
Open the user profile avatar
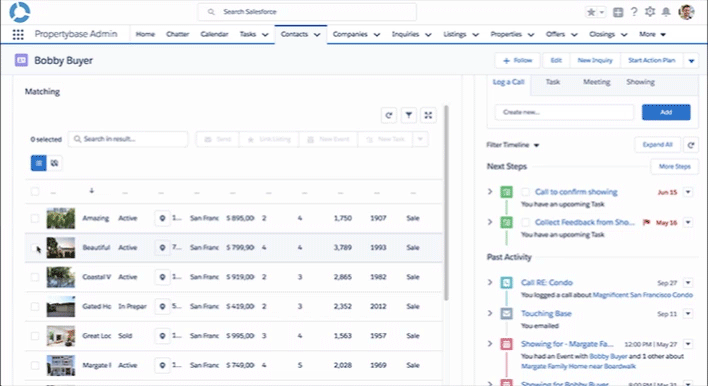pos(686,12)
